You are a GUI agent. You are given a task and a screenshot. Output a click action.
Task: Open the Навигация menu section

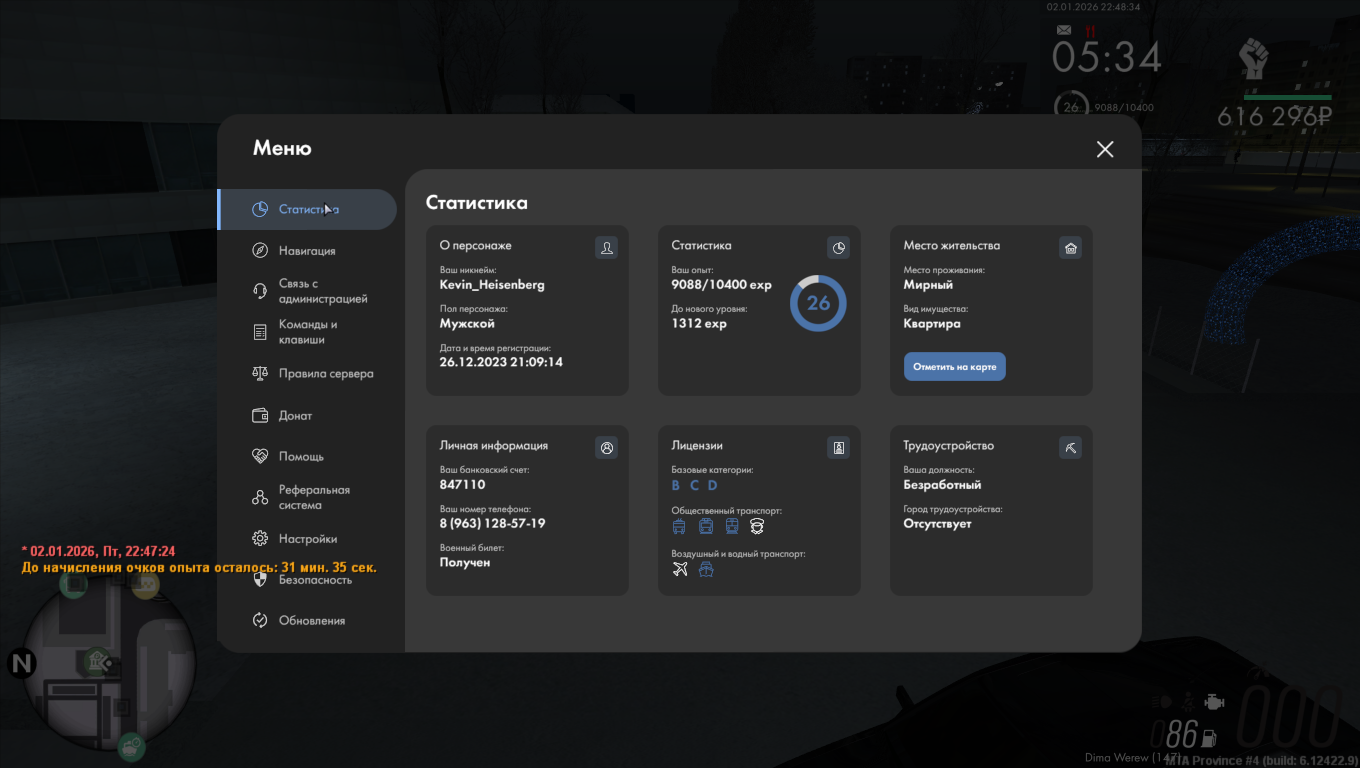(x=307, y=251)
